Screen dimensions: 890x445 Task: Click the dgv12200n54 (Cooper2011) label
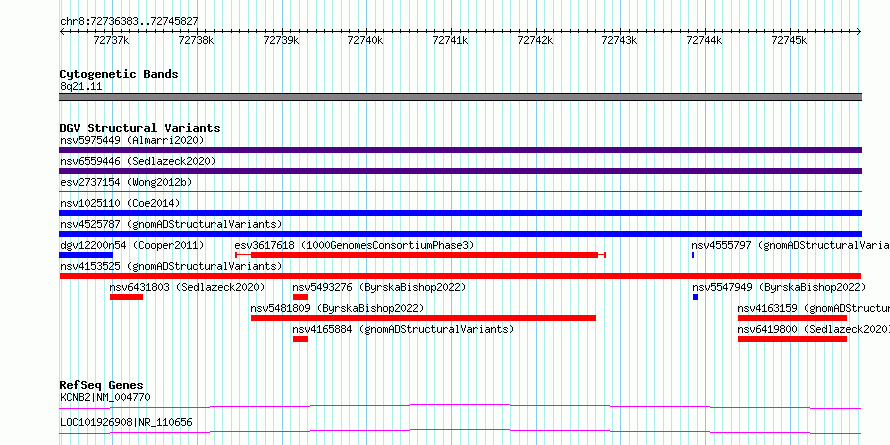point(132,245)
